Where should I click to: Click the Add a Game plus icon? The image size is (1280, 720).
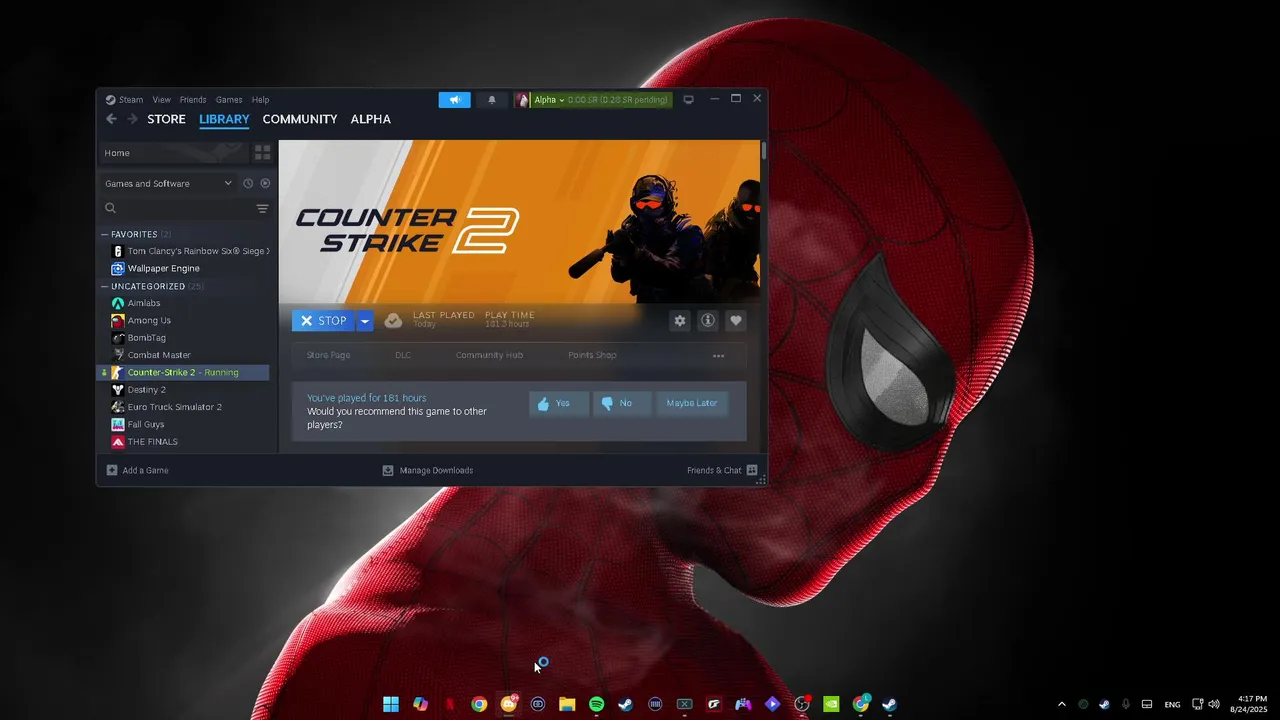[x=112, y=470]
